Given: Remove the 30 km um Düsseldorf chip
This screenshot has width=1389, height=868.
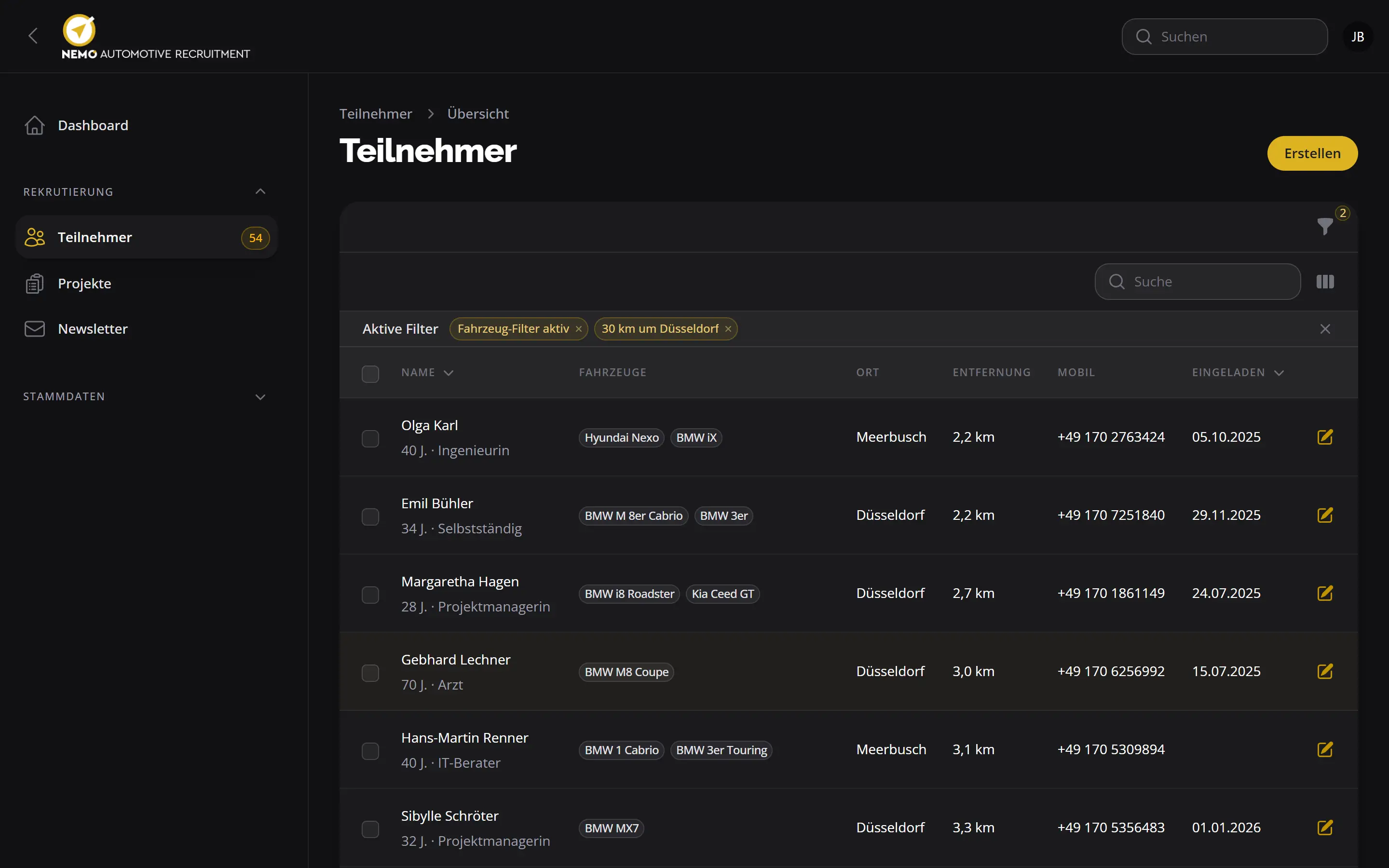Looking at the screenshot, I should [728, 329].
